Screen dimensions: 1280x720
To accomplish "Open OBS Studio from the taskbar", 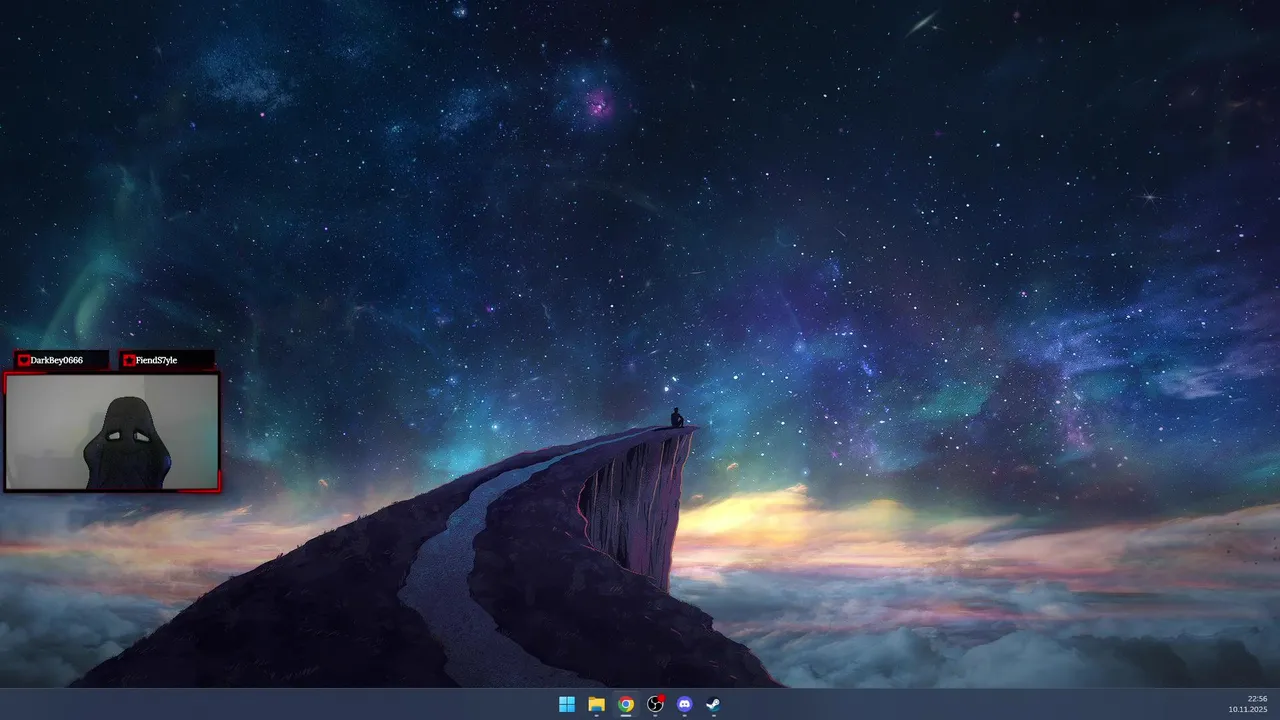I will [x=655, y=704].
